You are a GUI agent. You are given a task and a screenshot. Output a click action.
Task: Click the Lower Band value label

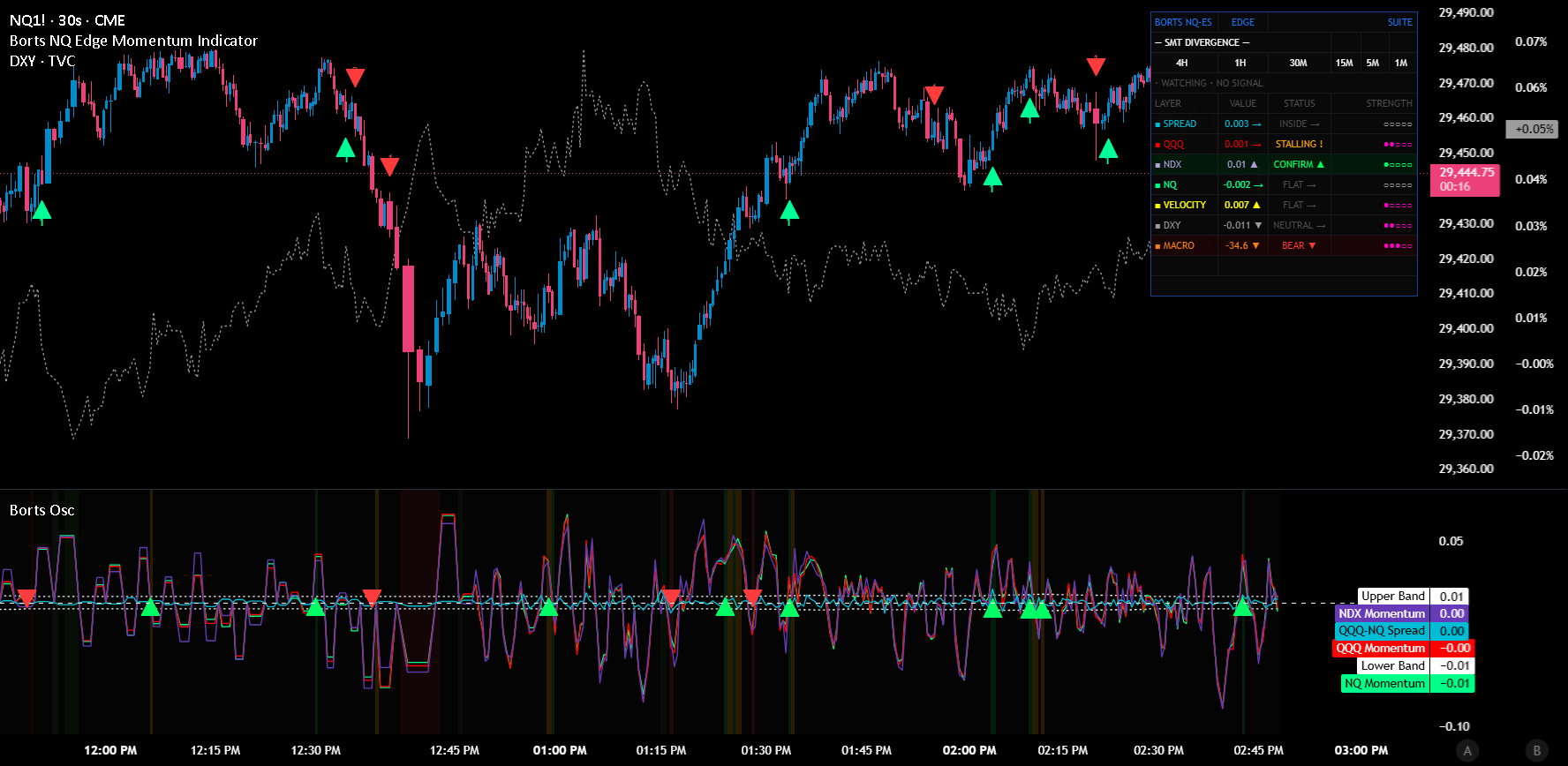[1415, 665]
